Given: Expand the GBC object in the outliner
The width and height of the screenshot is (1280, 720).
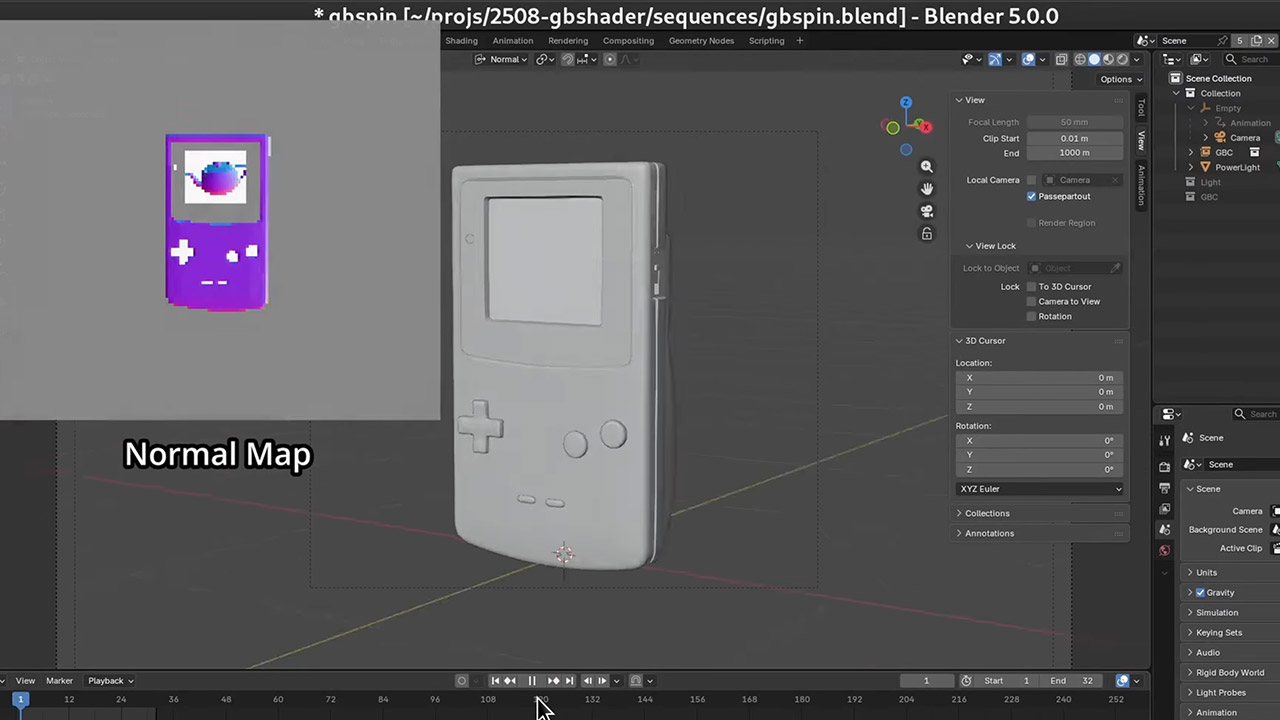Looking at the screenshot, I should (x=1190, y=152).
